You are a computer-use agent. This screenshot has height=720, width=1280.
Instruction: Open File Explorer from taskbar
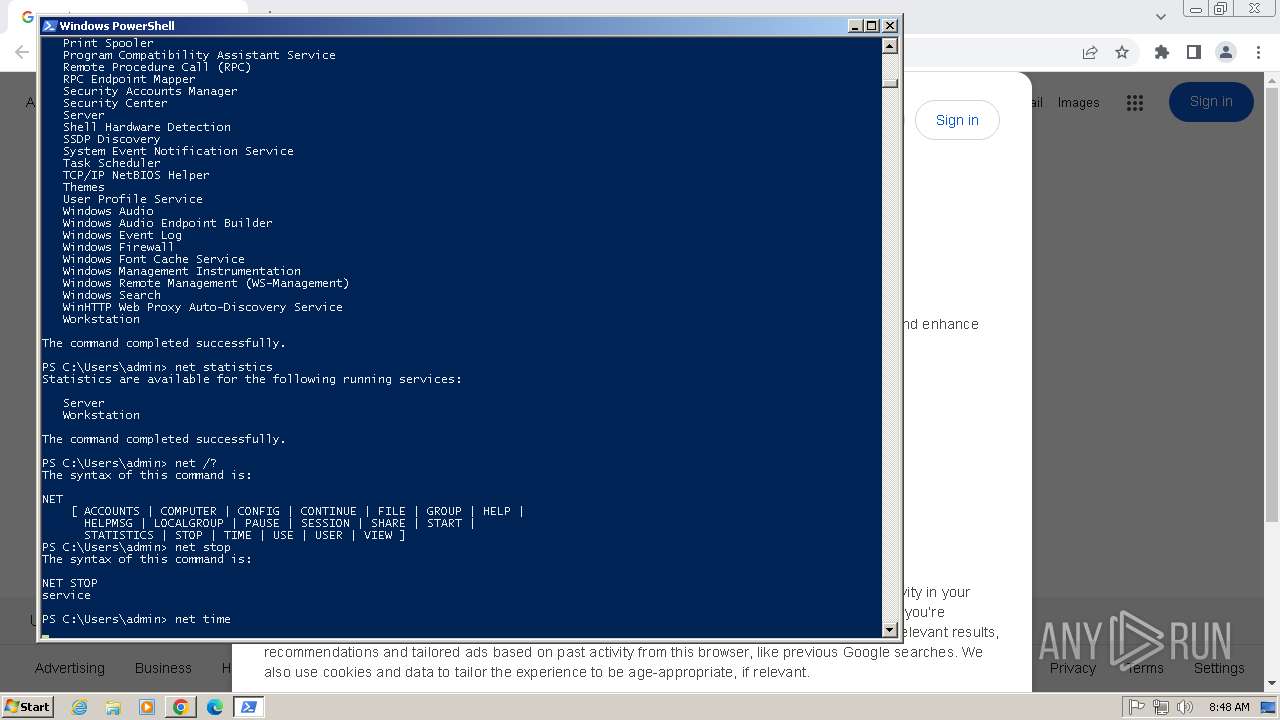[113, 707]
